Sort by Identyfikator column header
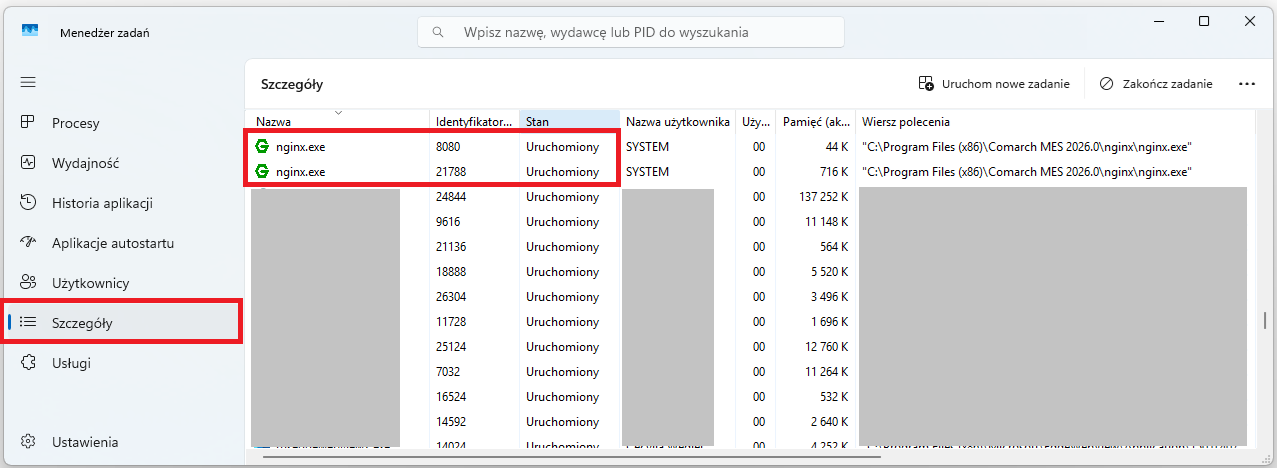The height and width of the screenshot is (468, 1277). tap(474, 121)
